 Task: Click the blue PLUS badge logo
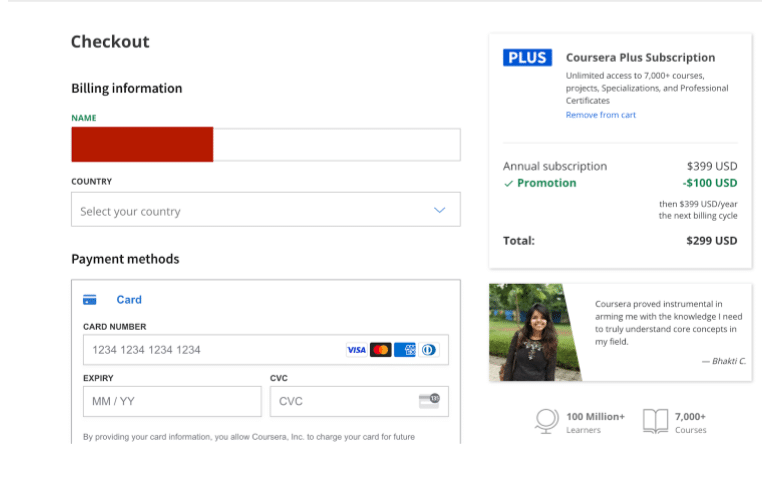coord(527,57)
